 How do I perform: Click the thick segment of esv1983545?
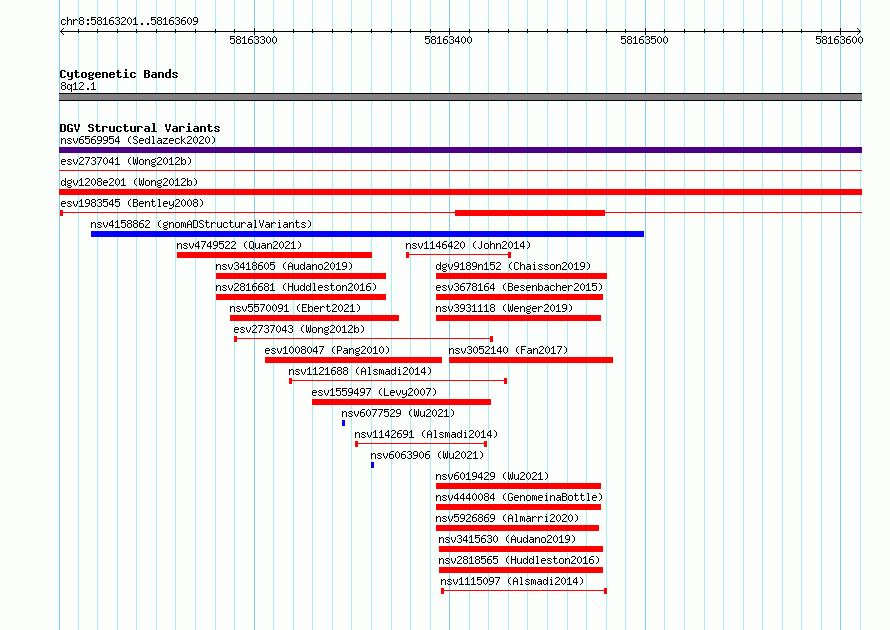coord(530,213)
